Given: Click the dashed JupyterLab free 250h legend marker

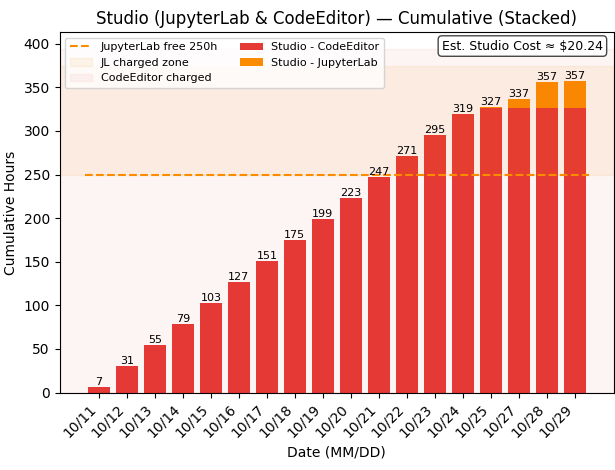Looking at the screenshot, I should pos(82,47).
